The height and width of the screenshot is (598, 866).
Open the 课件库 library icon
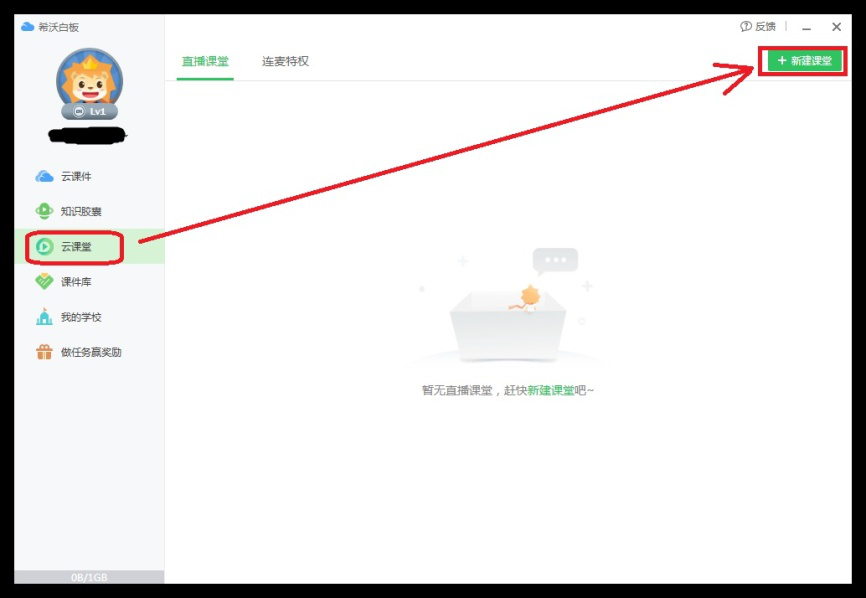(x=44, y=282)
